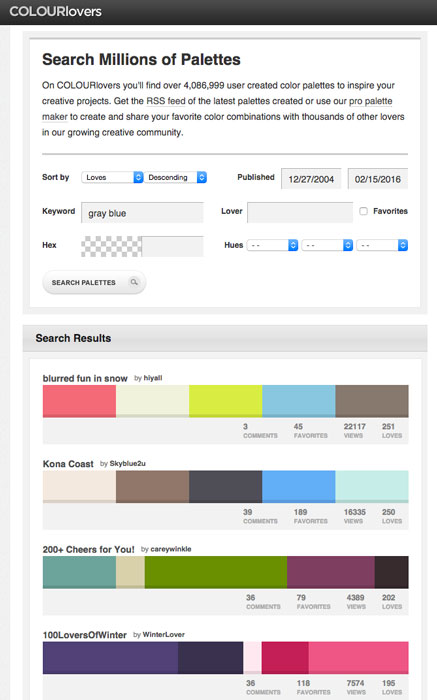Open the pro palette maker link
This screenshot has height=700, width=437.
click(217, 109)
